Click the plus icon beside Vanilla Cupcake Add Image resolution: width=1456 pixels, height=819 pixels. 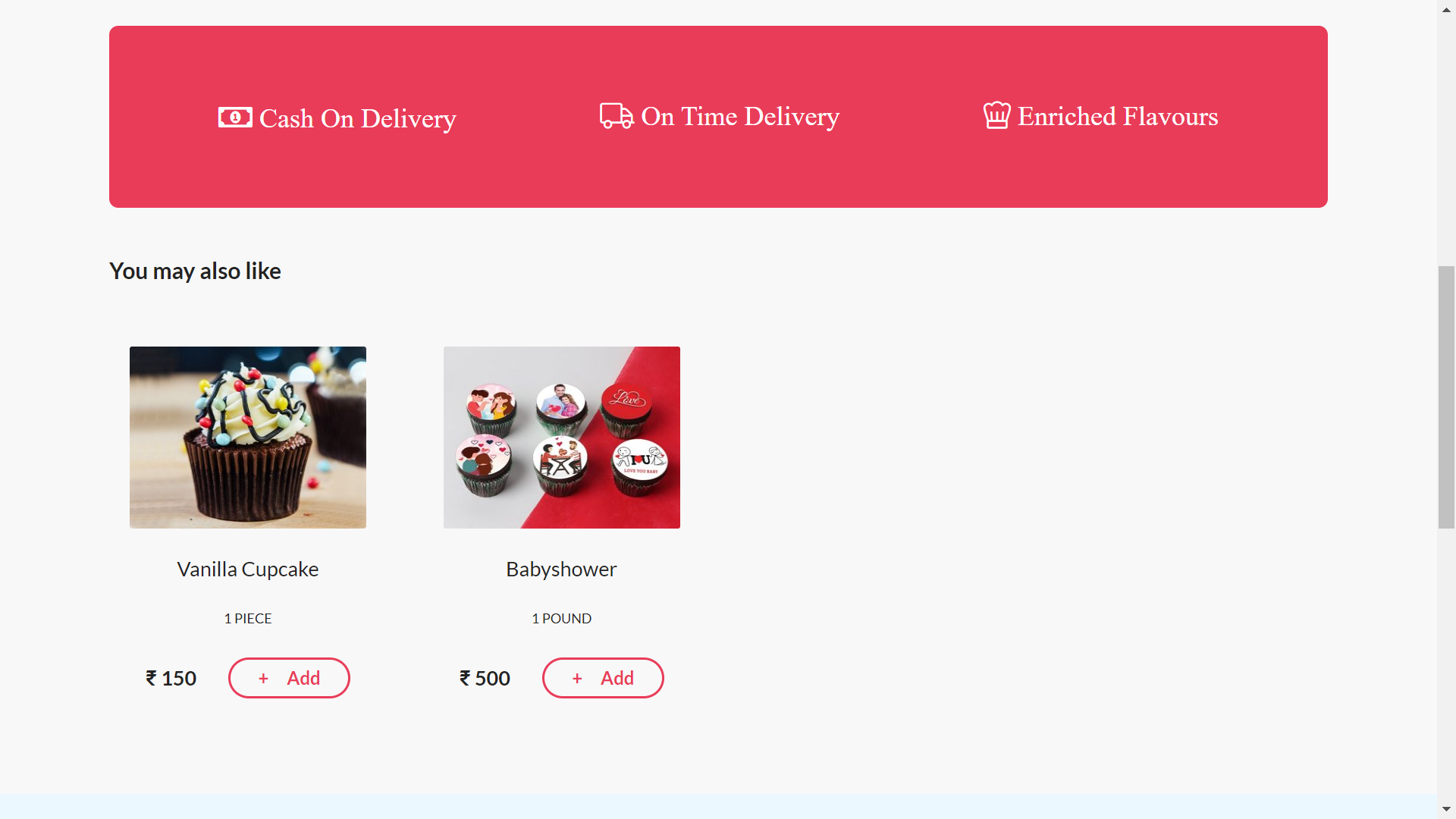[263, 679]
